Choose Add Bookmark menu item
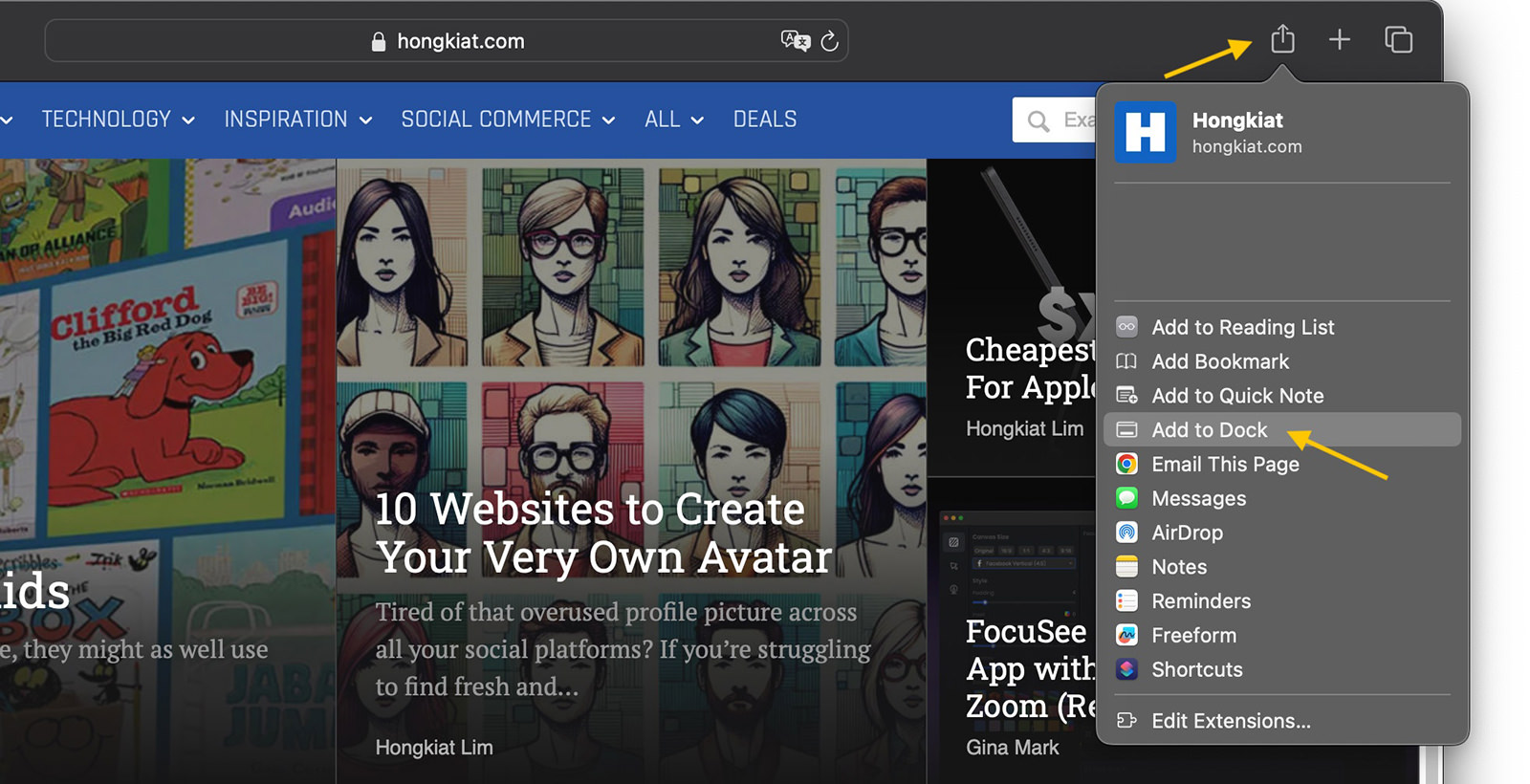Image resolution: width=1530 pixels, height=784 pixels. coord(1281,361)
